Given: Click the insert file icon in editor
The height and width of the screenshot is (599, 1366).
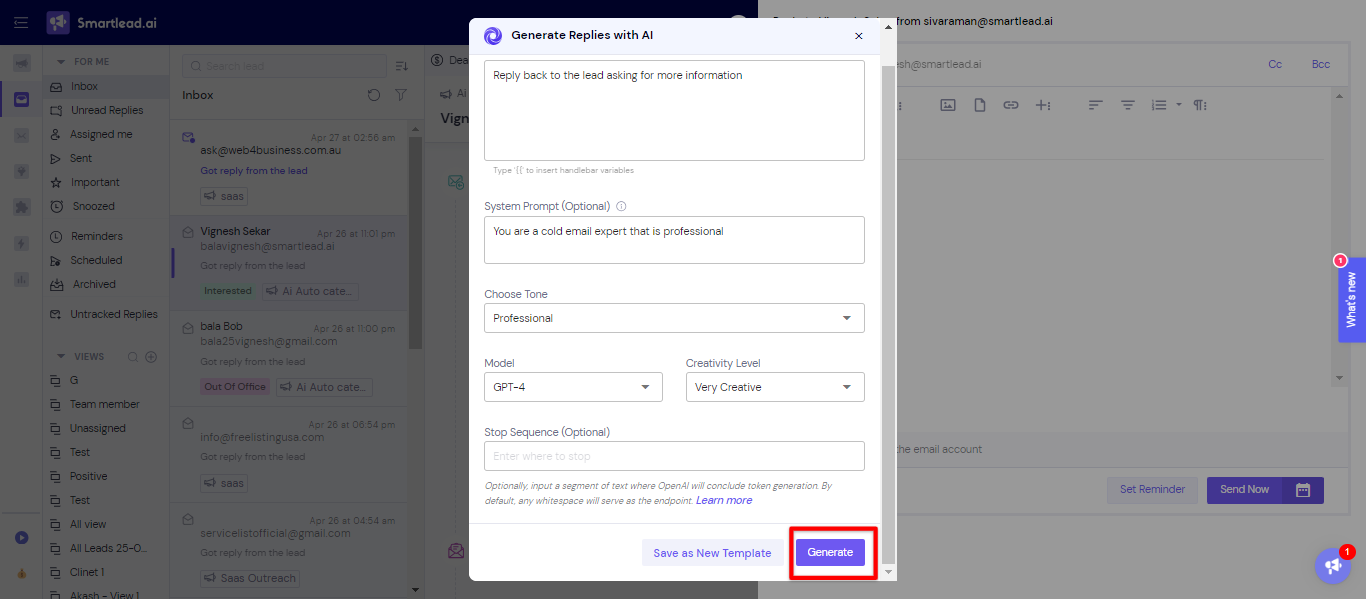Looking at the screenshot, I should (x=980, y=105).
